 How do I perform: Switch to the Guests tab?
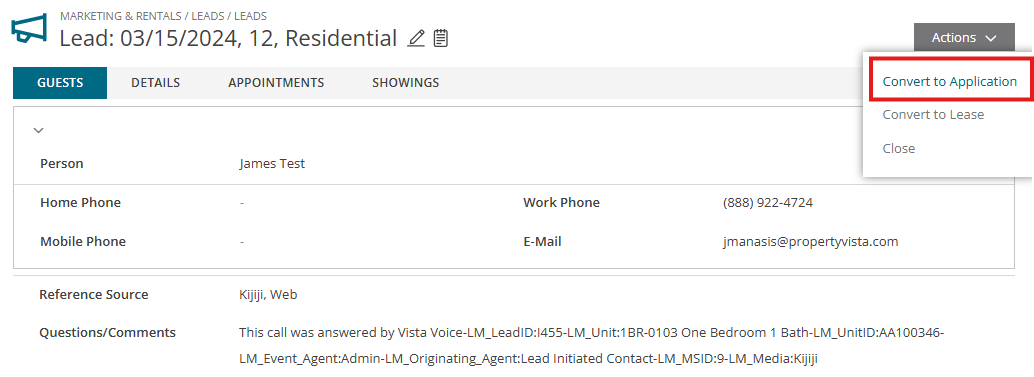(60, 83)
